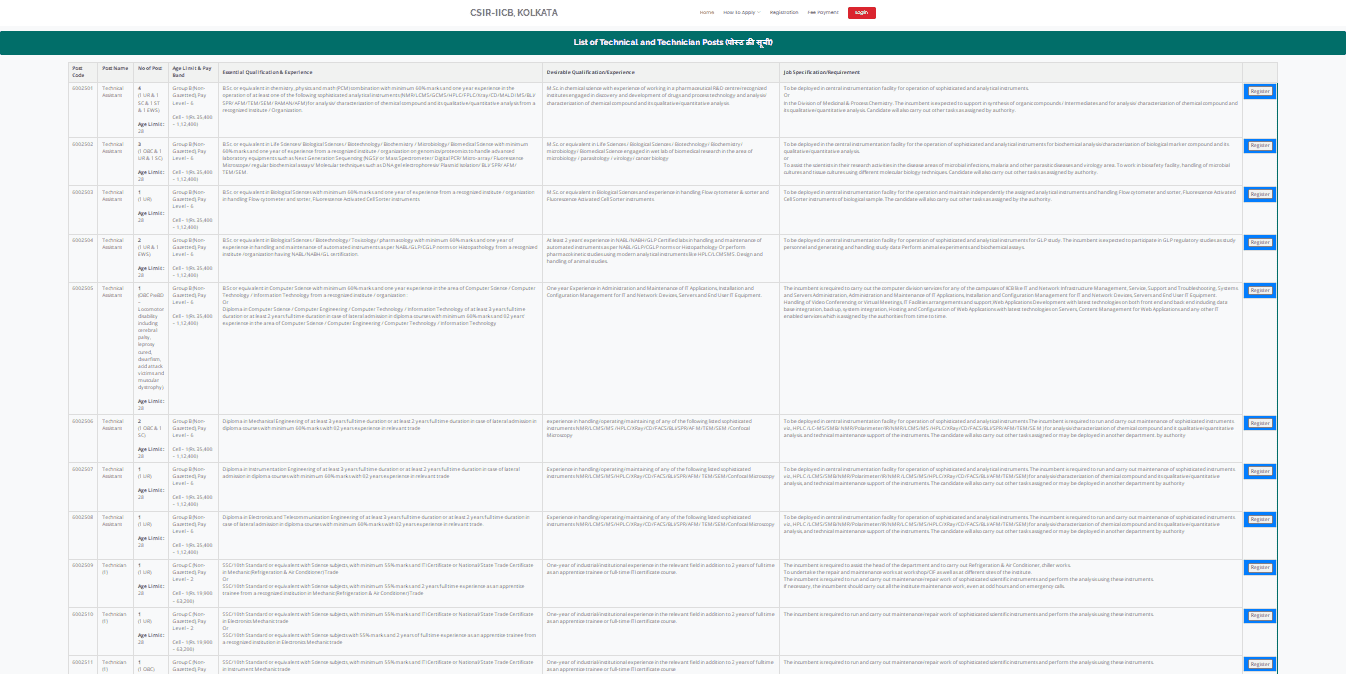Click the List of Technical Posts banner
This screenshot has width=1346, height=674.
[672, 42]
